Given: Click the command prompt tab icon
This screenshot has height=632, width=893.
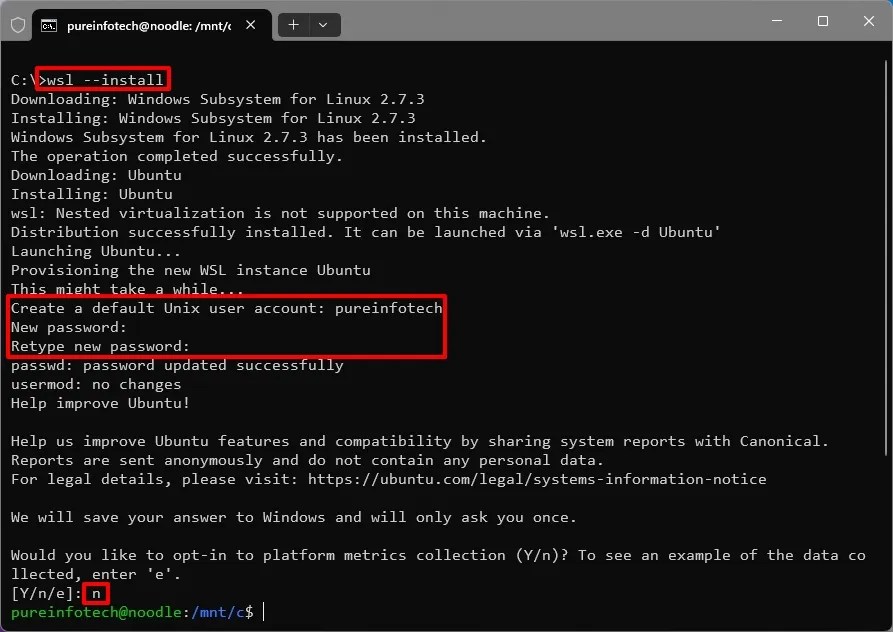Looking at the screenshot, I should click(x=49, y=26).
